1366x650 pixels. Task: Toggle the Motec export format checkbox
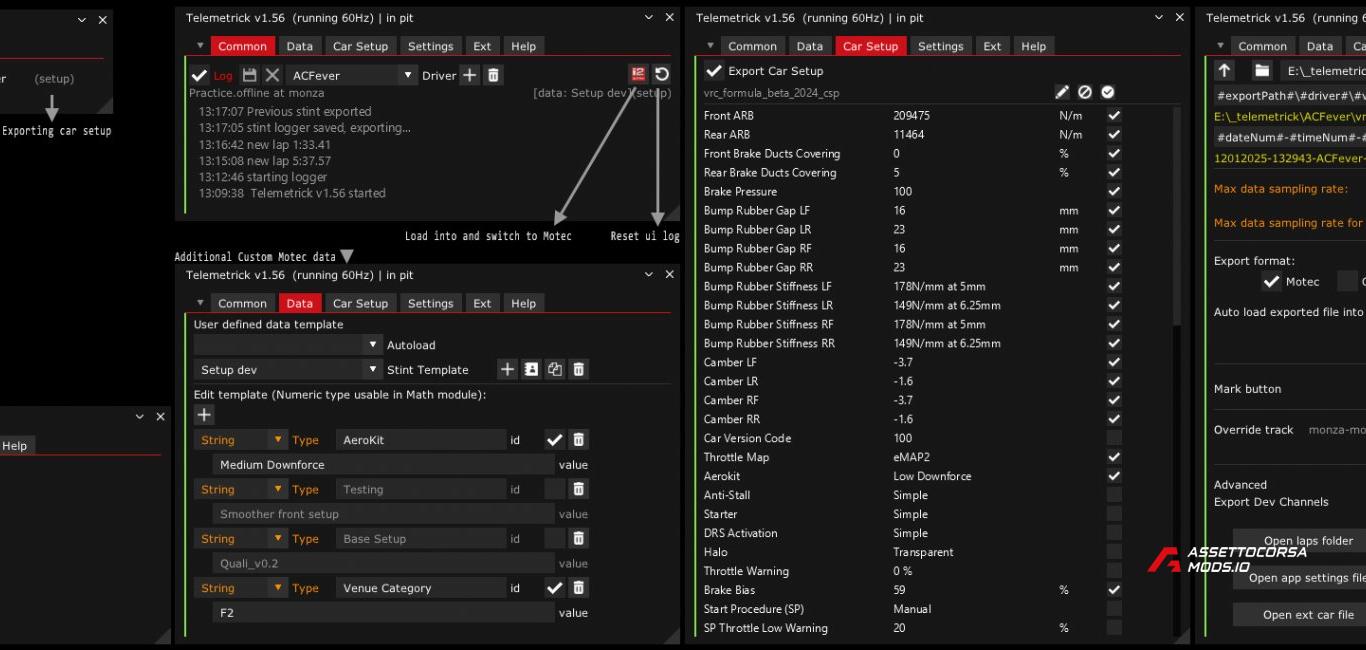pyautogui.click(x=1271, y=281)
